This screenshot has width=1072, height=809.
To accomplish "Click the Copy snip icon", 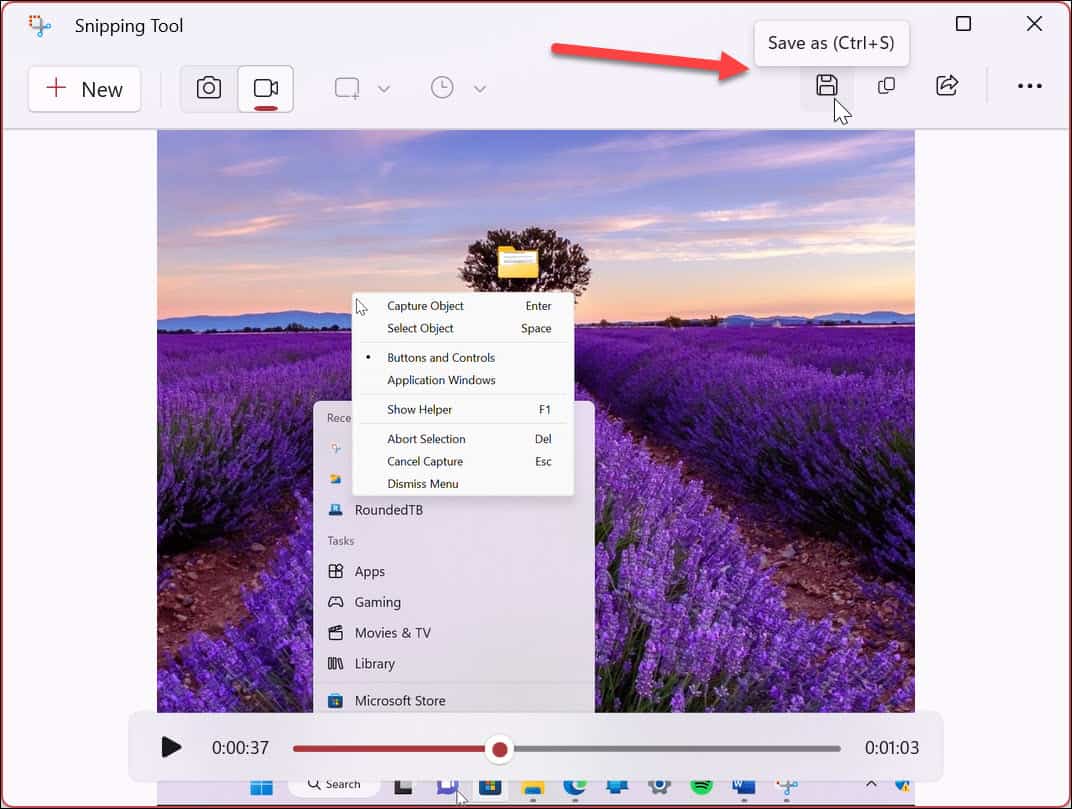I will 886,86.
